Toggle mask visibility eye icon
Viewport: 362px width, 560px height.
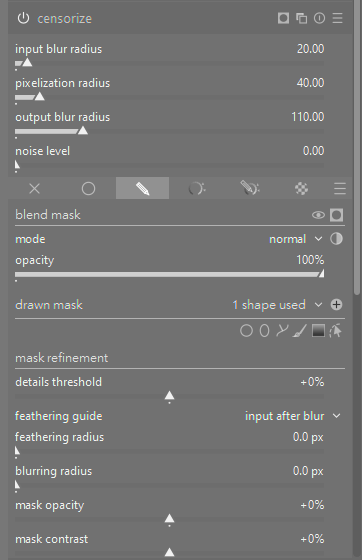(318, 215)
